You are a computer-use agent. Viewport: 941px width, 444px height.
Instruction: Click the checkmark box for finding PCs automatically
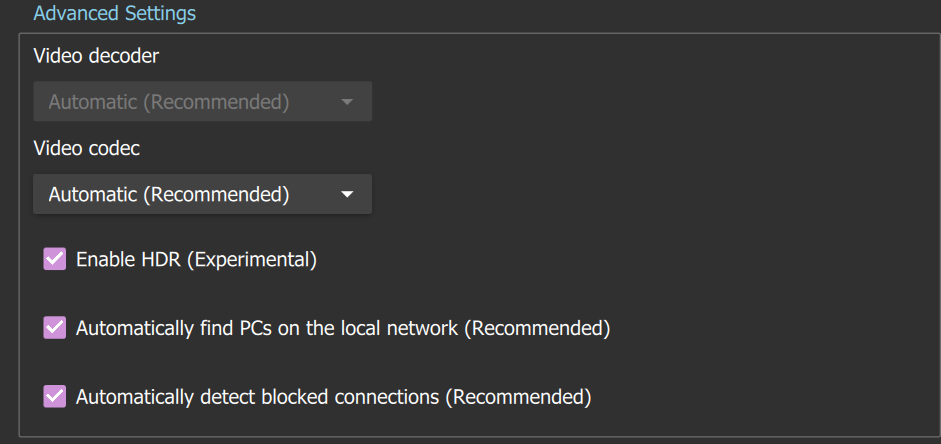click(x=54, y=328)
